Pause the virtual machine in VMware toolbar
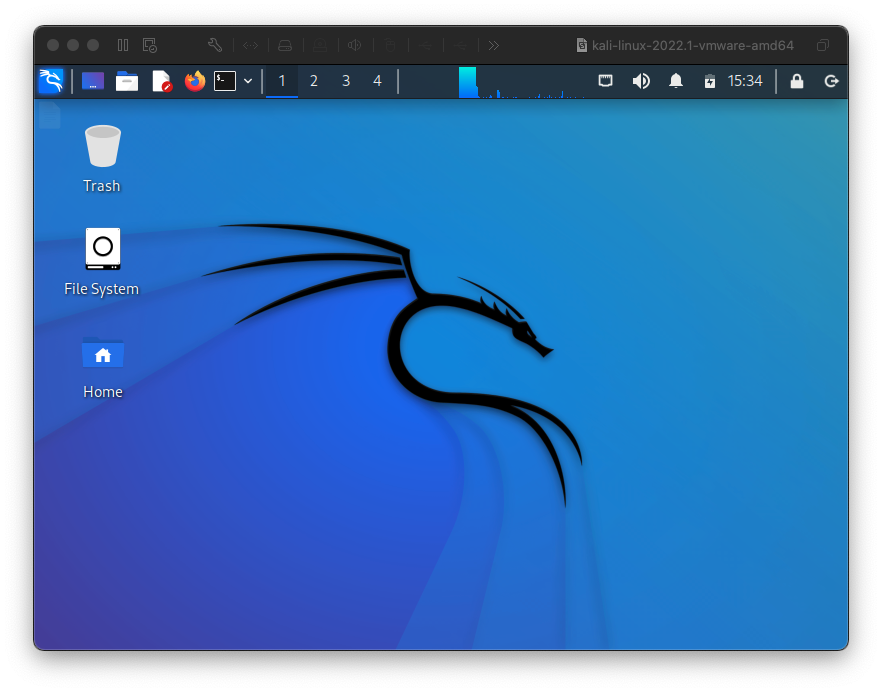The image size is (882, 692). pyautogui.click(x=123, y=45)
